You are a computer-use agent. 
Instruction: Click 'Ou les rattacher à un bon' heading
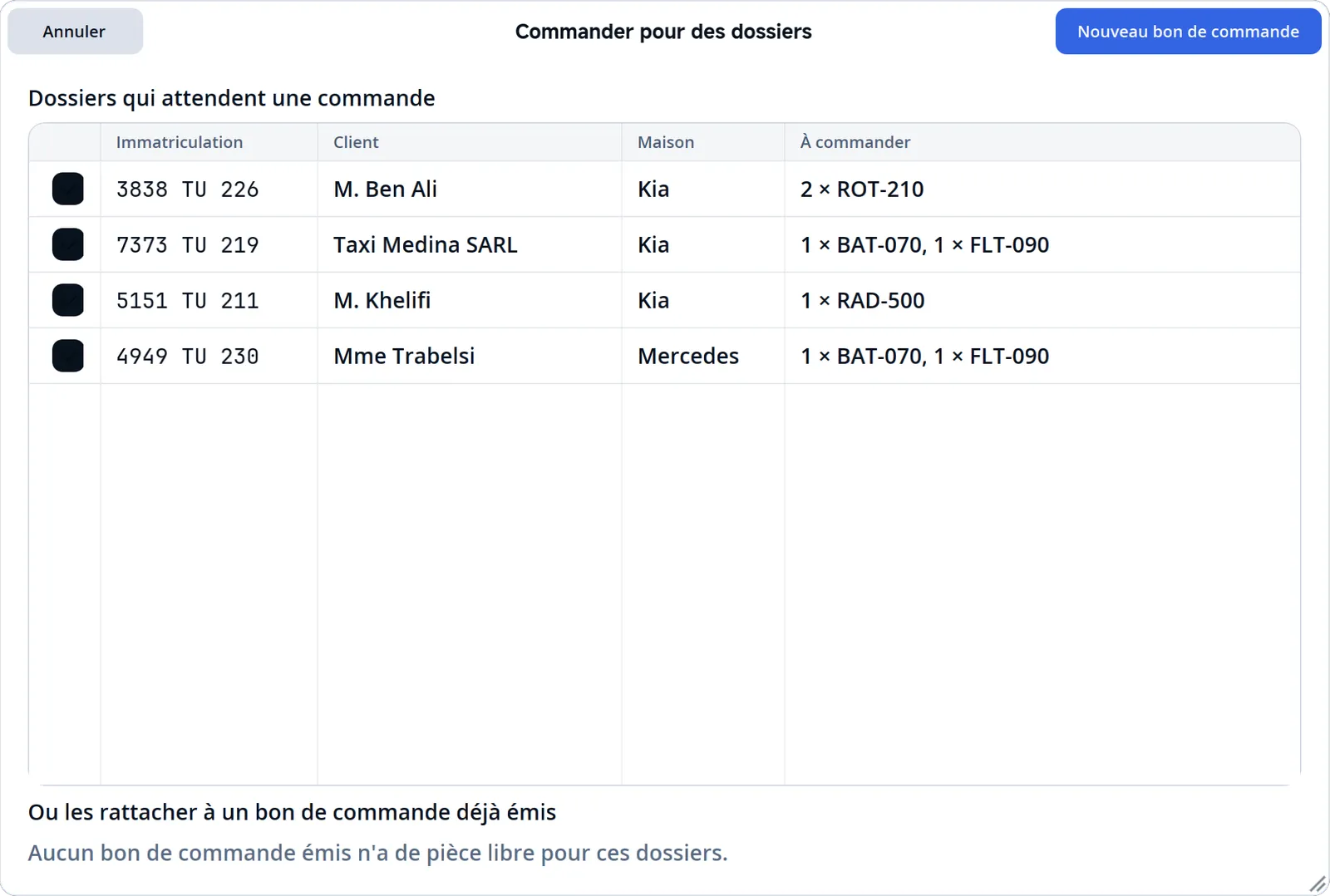point(292,812)
